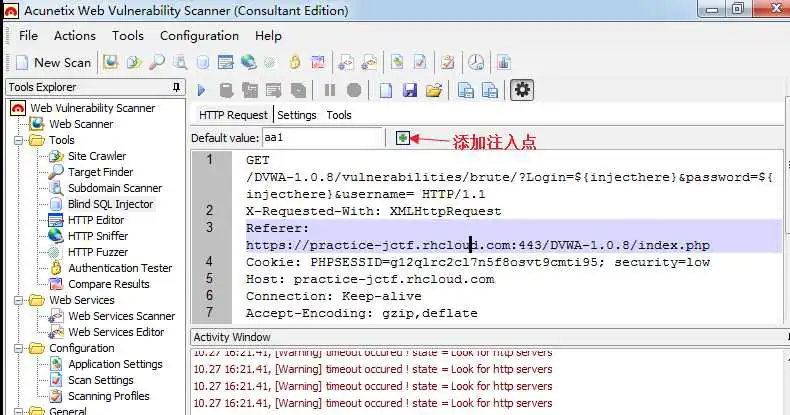Pin the Tools Explorer panel
The height and width of the screenshot is (415, 790).
click(x=176, y=87)
